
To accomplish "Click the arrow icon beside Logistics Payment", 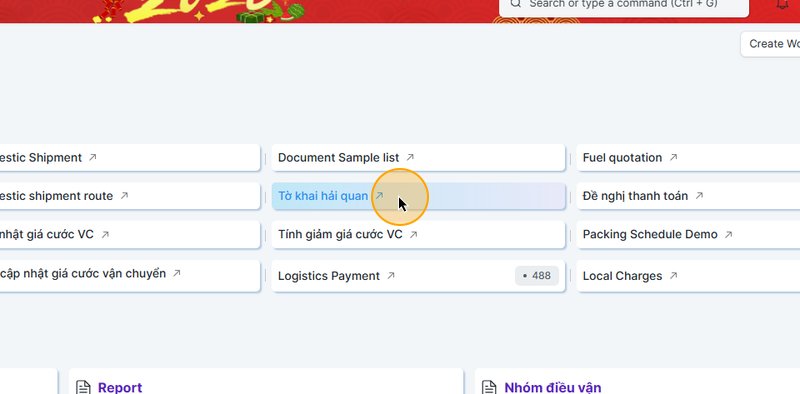I will tap(391, 276).
